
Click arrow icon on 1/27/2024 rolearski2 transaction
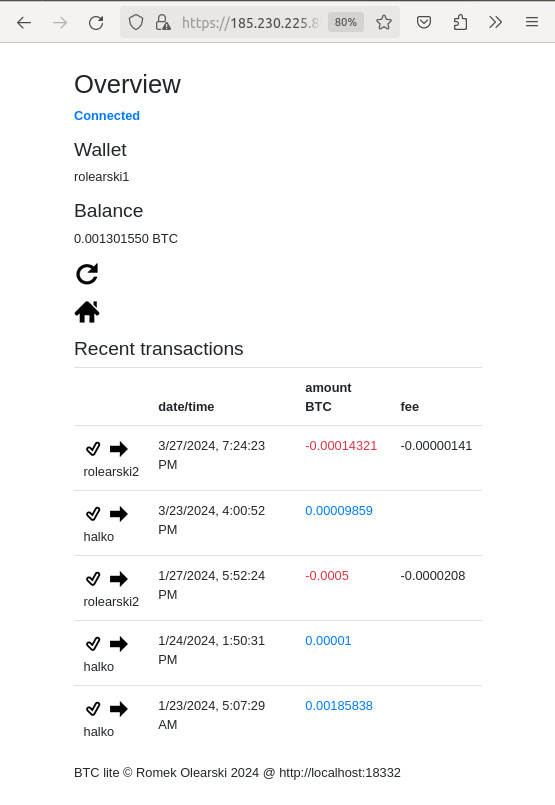click(119, 579)
